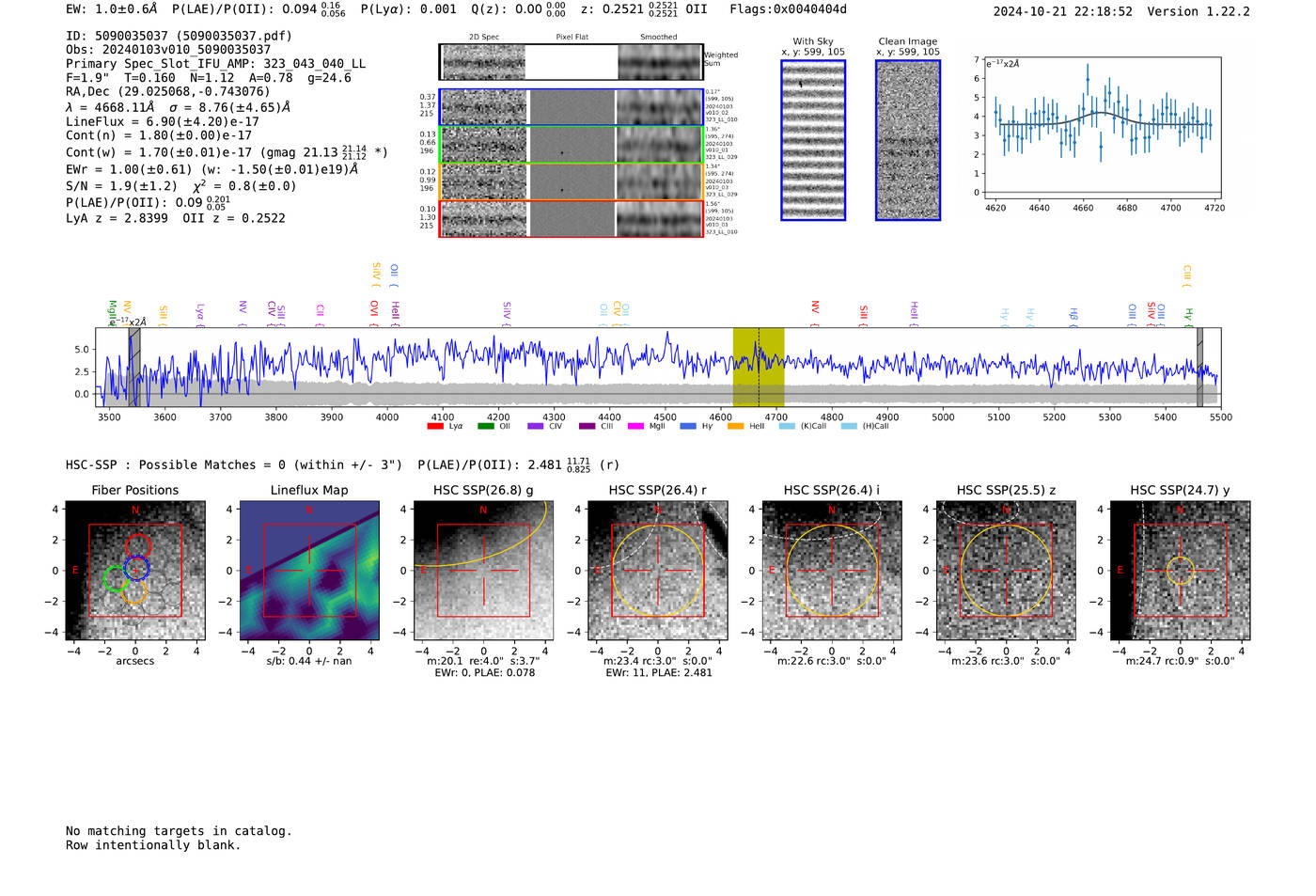Click the LineFlux = 6.90(±4.20)e-17 value
Image resolution: width=1316 pixels, height=896 pixels.
tap(163, 122)
